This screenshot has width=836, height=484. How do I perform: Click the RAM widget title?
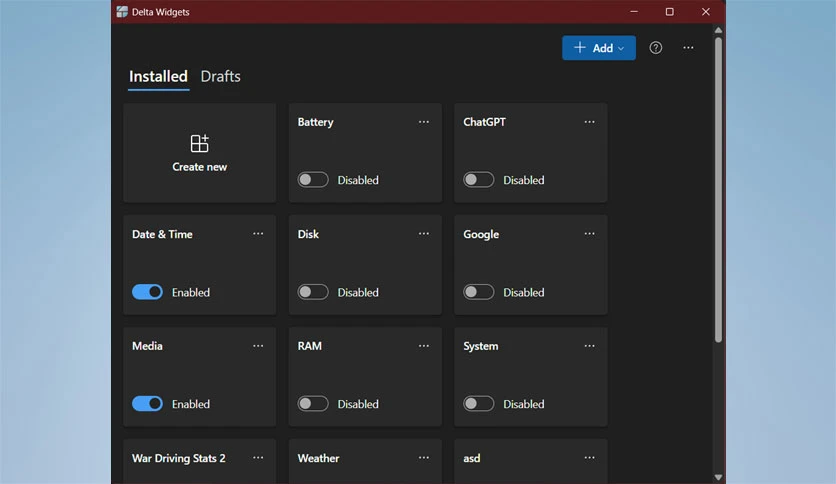click(310, 346)
